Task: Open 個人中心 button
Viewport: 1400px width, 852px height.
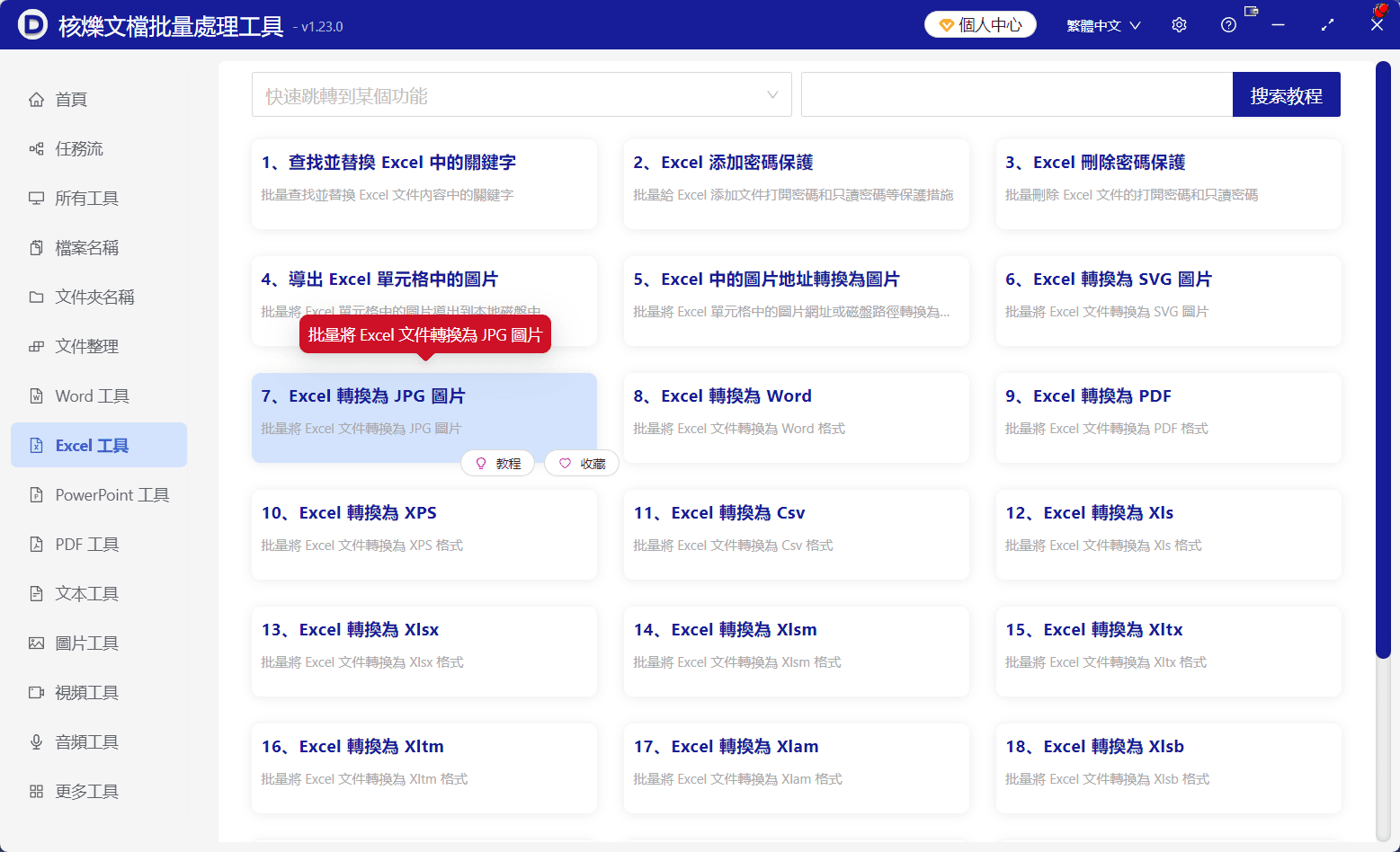Action: 980,25
